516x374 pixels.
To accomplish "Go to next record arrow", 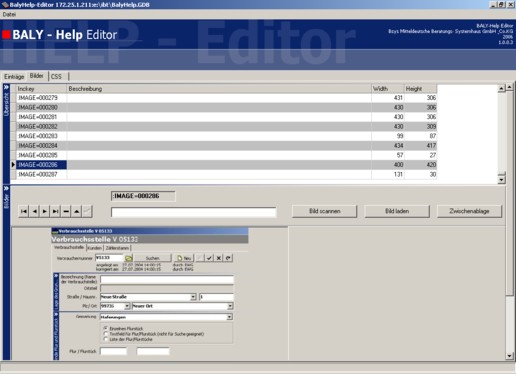I will point(45,211).
